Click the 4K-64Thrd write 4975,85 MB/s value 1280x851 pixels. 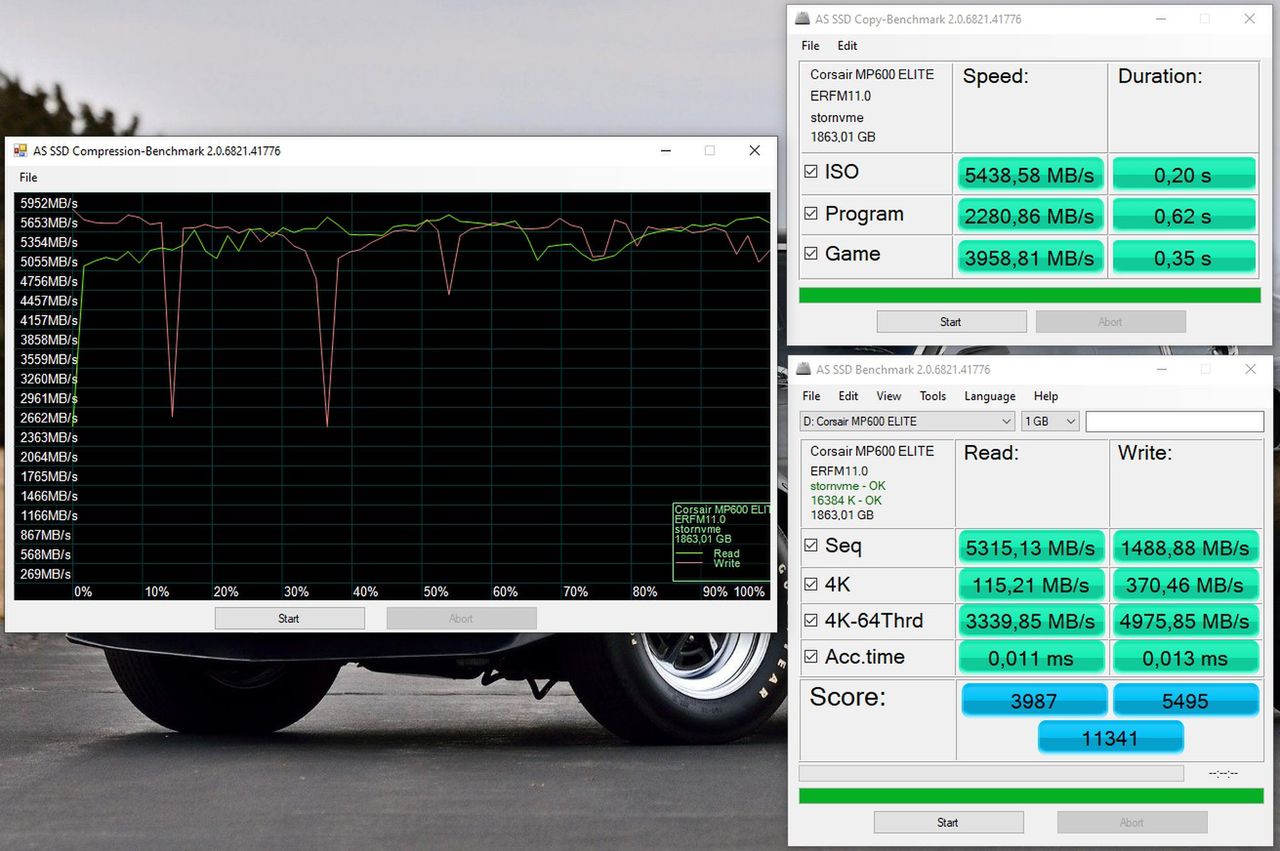pyautogui.click(x=1185, y=621)
